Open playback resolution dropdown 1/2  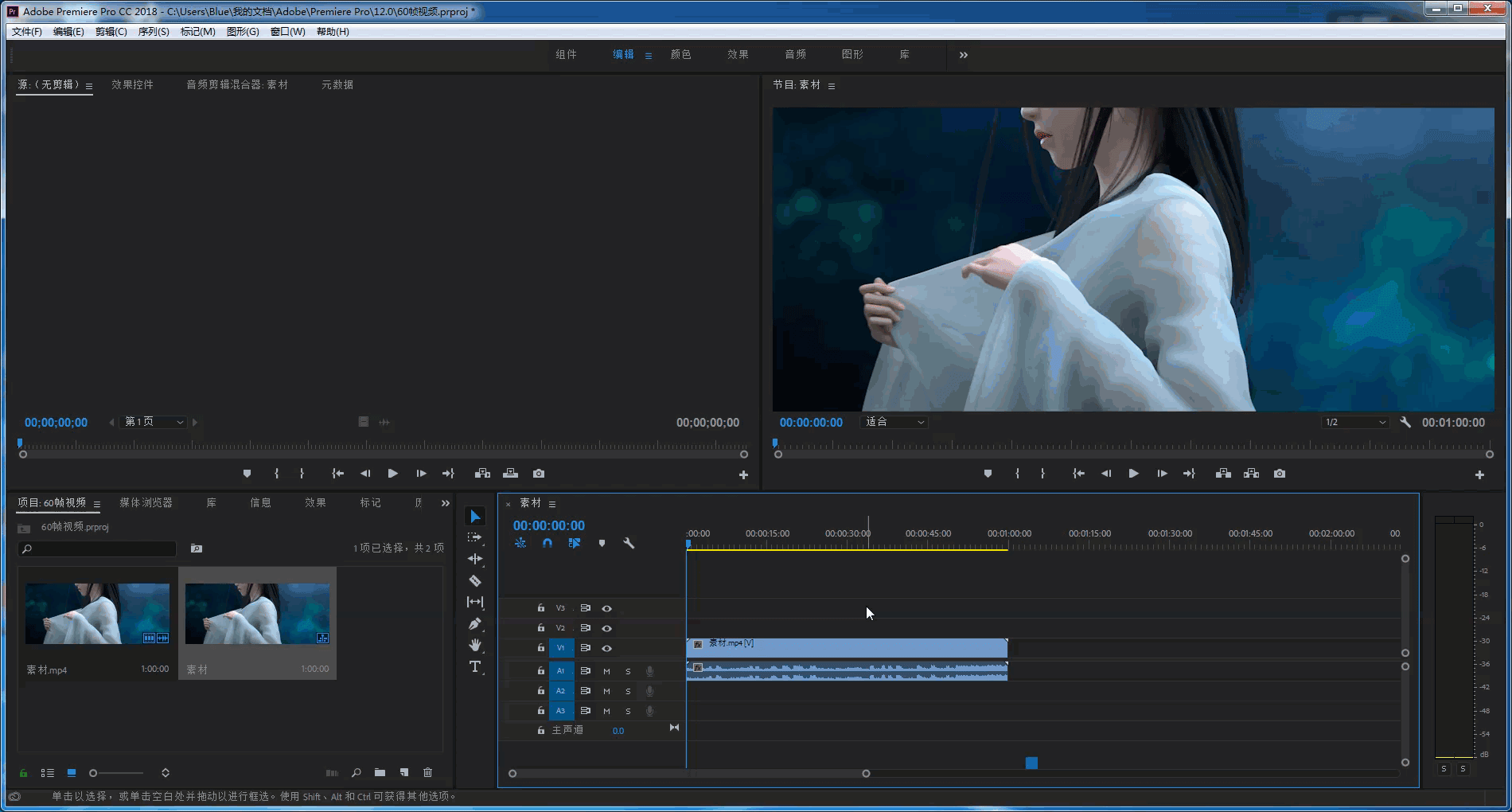pos(1355,422)
